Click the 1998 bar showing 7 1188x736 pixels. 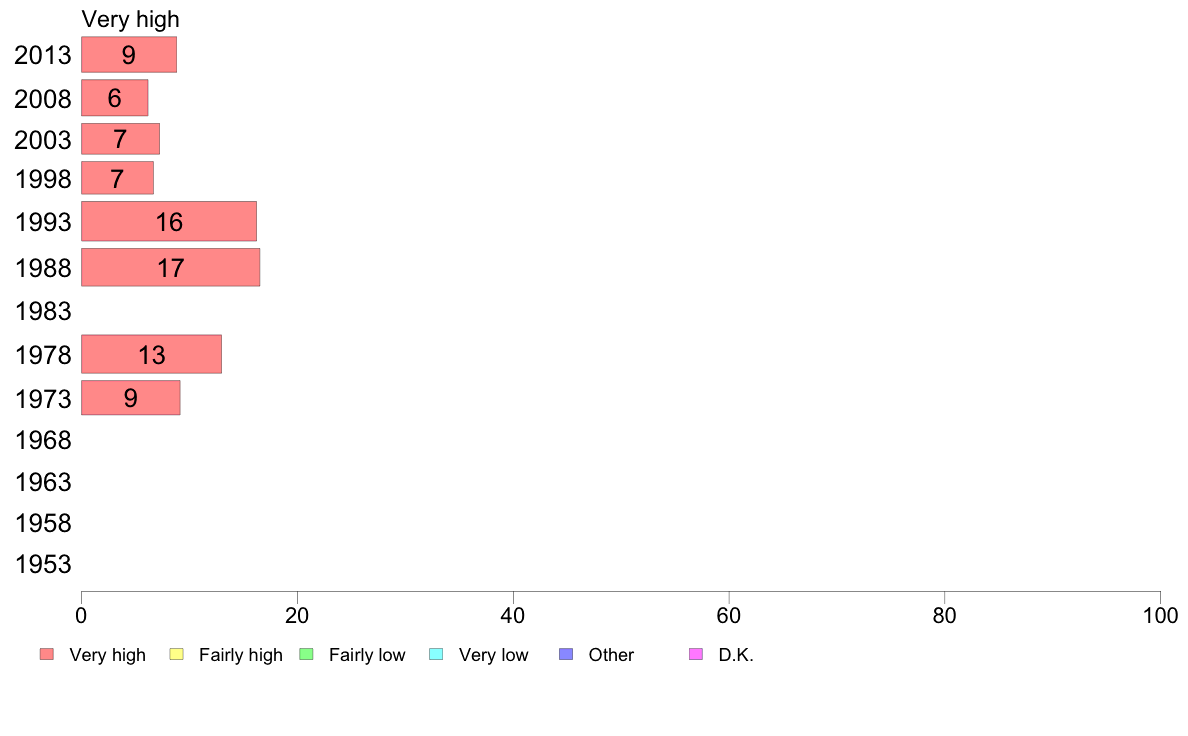(x=117, y=178)
